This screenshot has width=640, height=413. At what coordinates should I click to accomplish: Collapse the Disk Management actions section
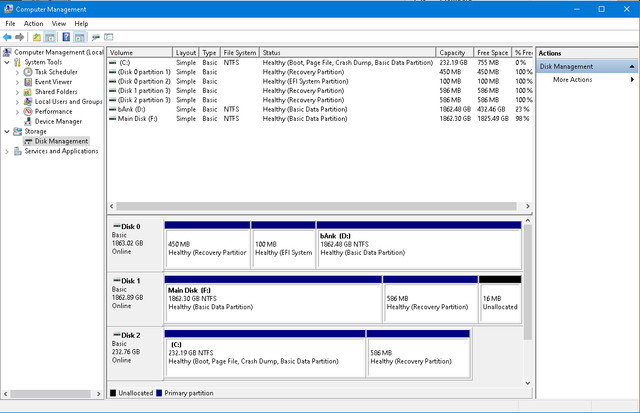(631, 67)
